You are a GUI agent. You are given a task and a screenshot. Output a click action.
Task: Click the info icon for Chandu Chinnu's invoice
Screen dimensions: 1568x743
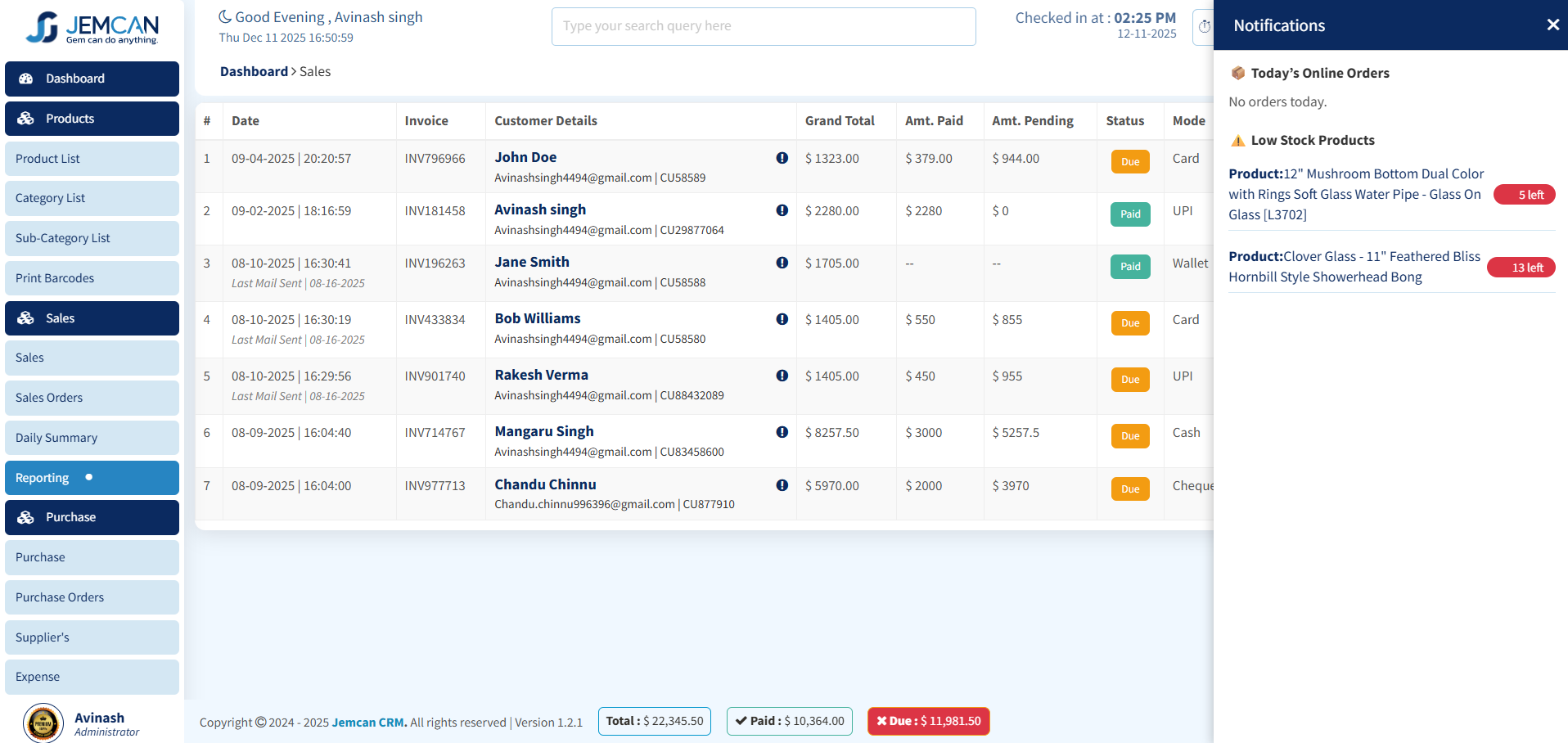point(782,485)
